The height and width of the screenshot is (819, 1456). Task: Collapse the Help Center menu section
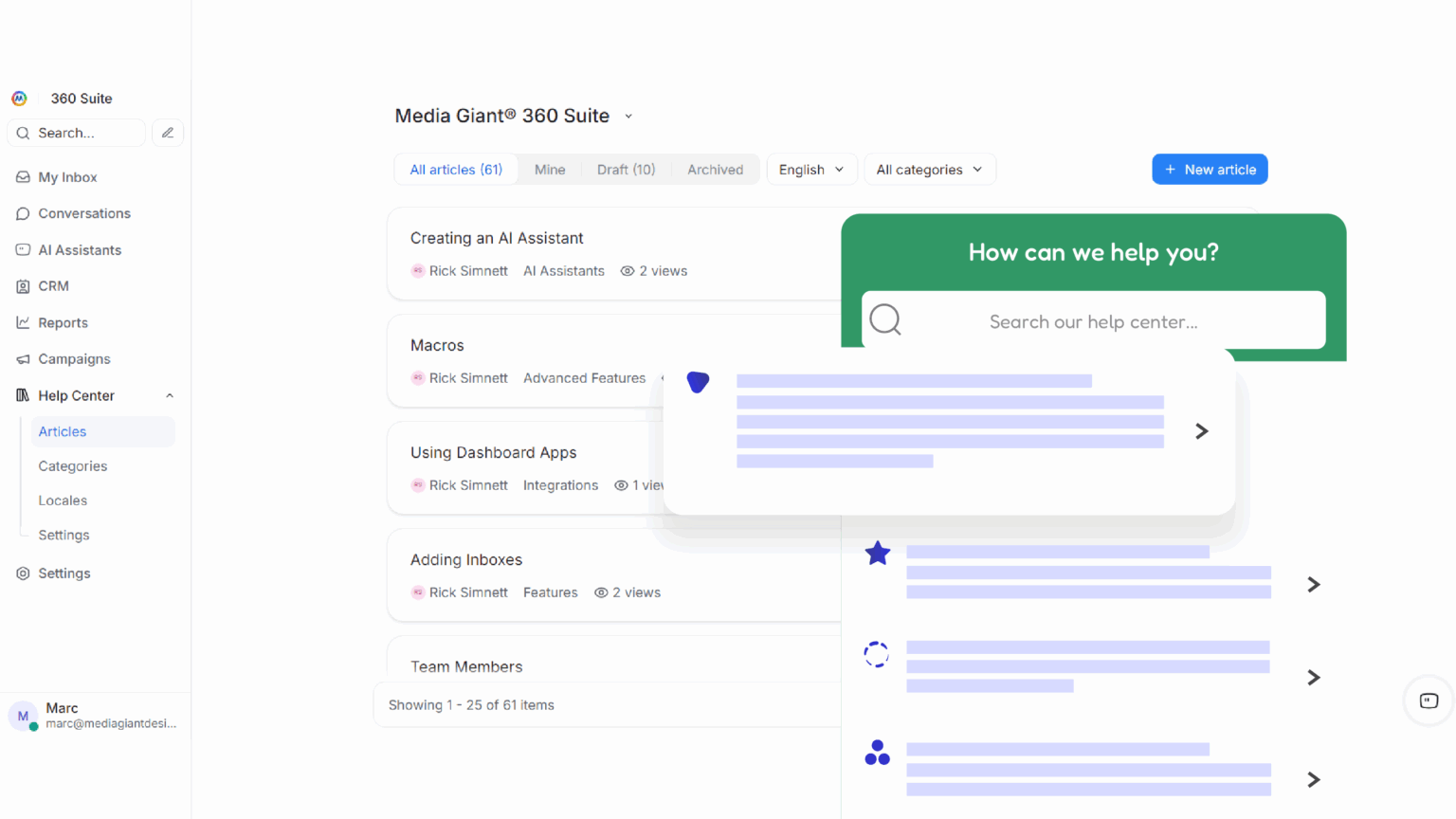170,396
